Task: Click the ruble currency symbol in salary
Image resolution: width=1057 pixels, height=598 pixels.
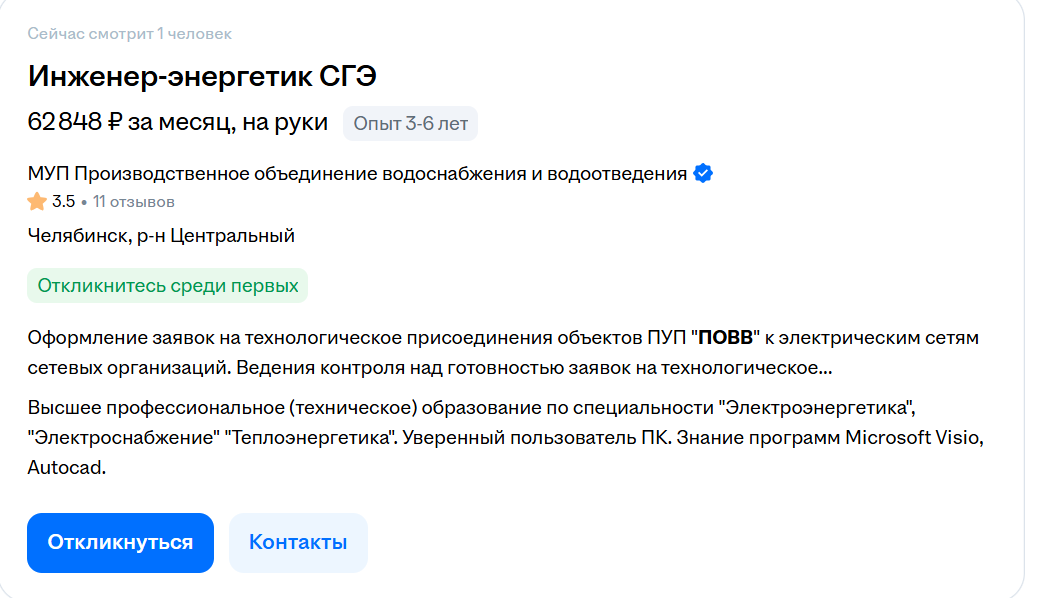Action: 114,123
